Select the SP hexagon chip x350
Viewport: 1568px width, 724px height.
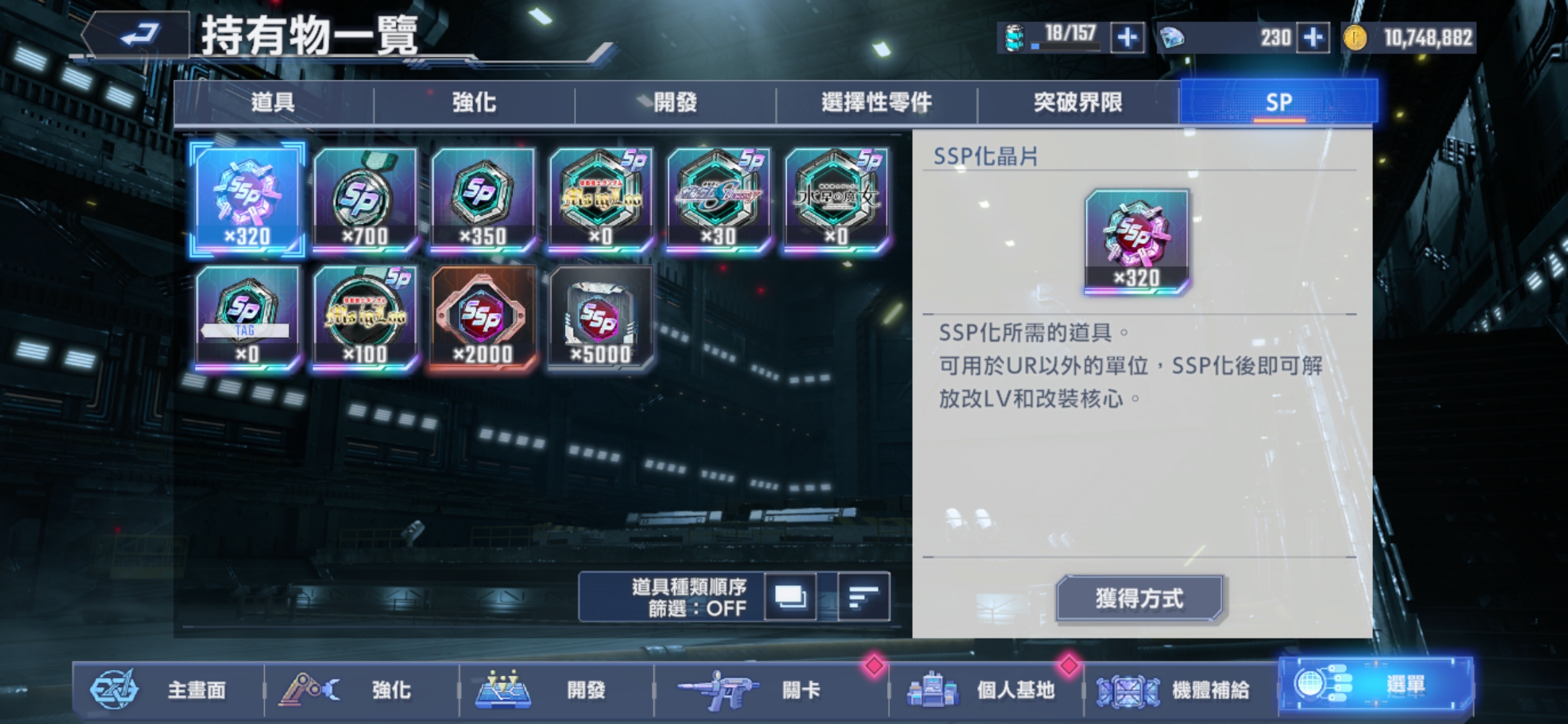(x=483, y=199)
